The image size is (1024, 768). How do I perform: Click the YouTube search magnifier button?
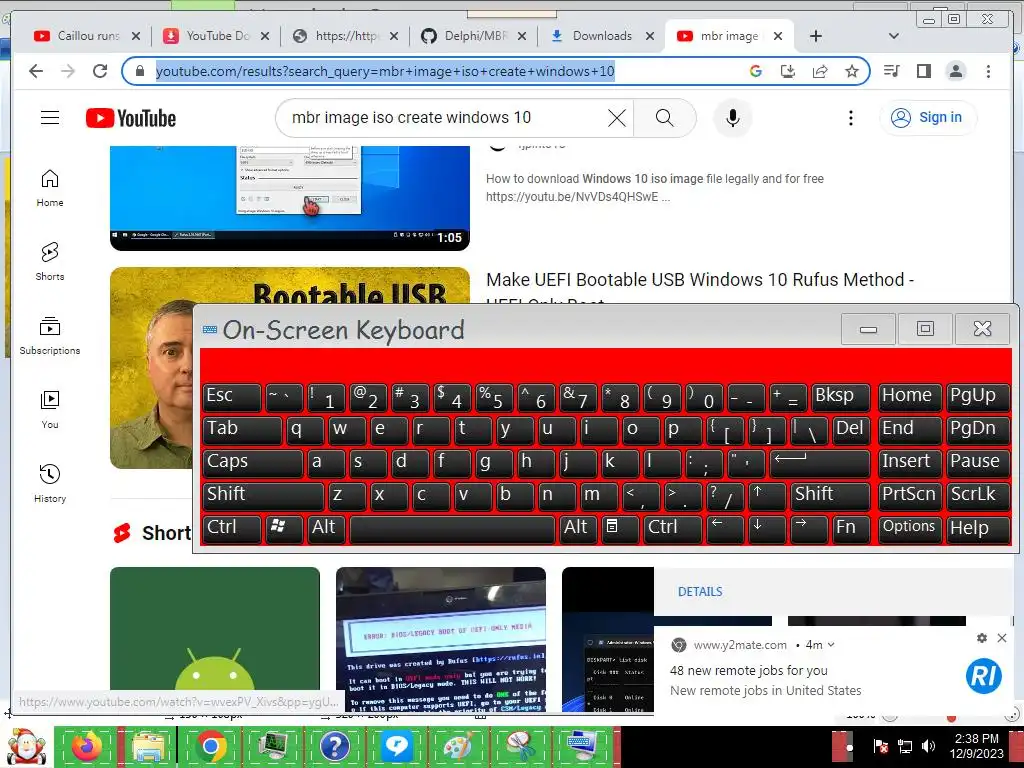coord(664,118)
